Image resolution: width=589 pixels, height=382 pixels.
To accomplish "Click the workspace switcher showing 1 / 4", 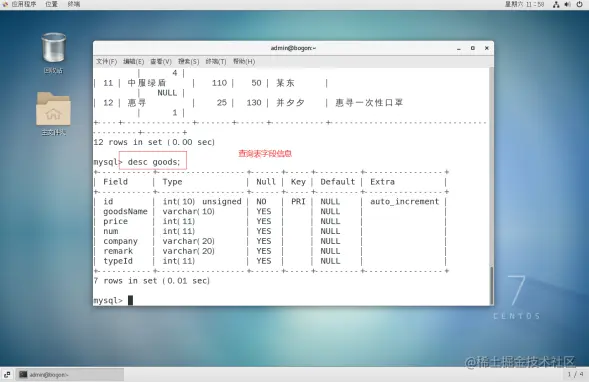I will [x=575, y=374].
